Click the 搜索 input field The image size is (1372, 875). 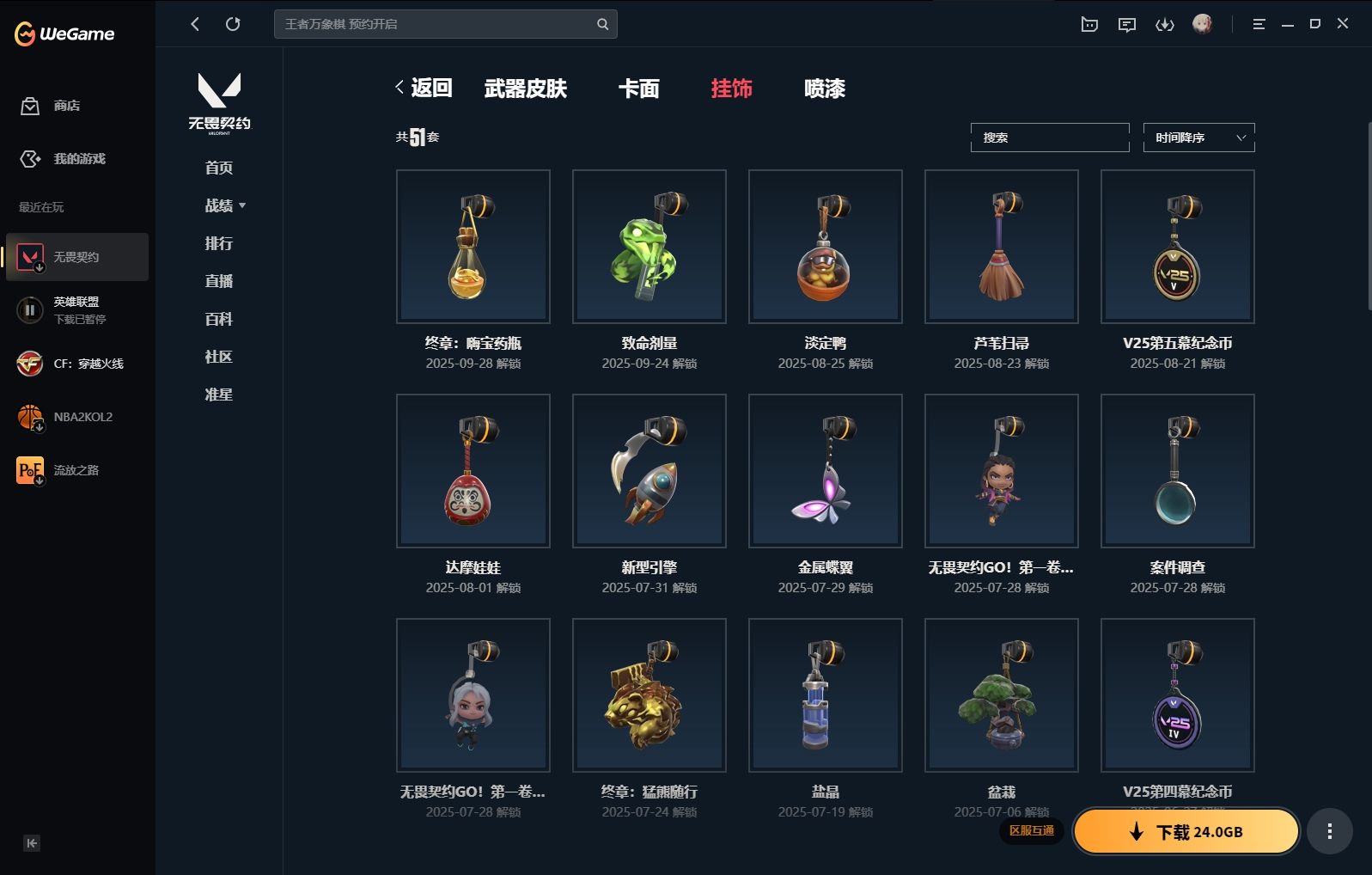[x=1050, y=138]
